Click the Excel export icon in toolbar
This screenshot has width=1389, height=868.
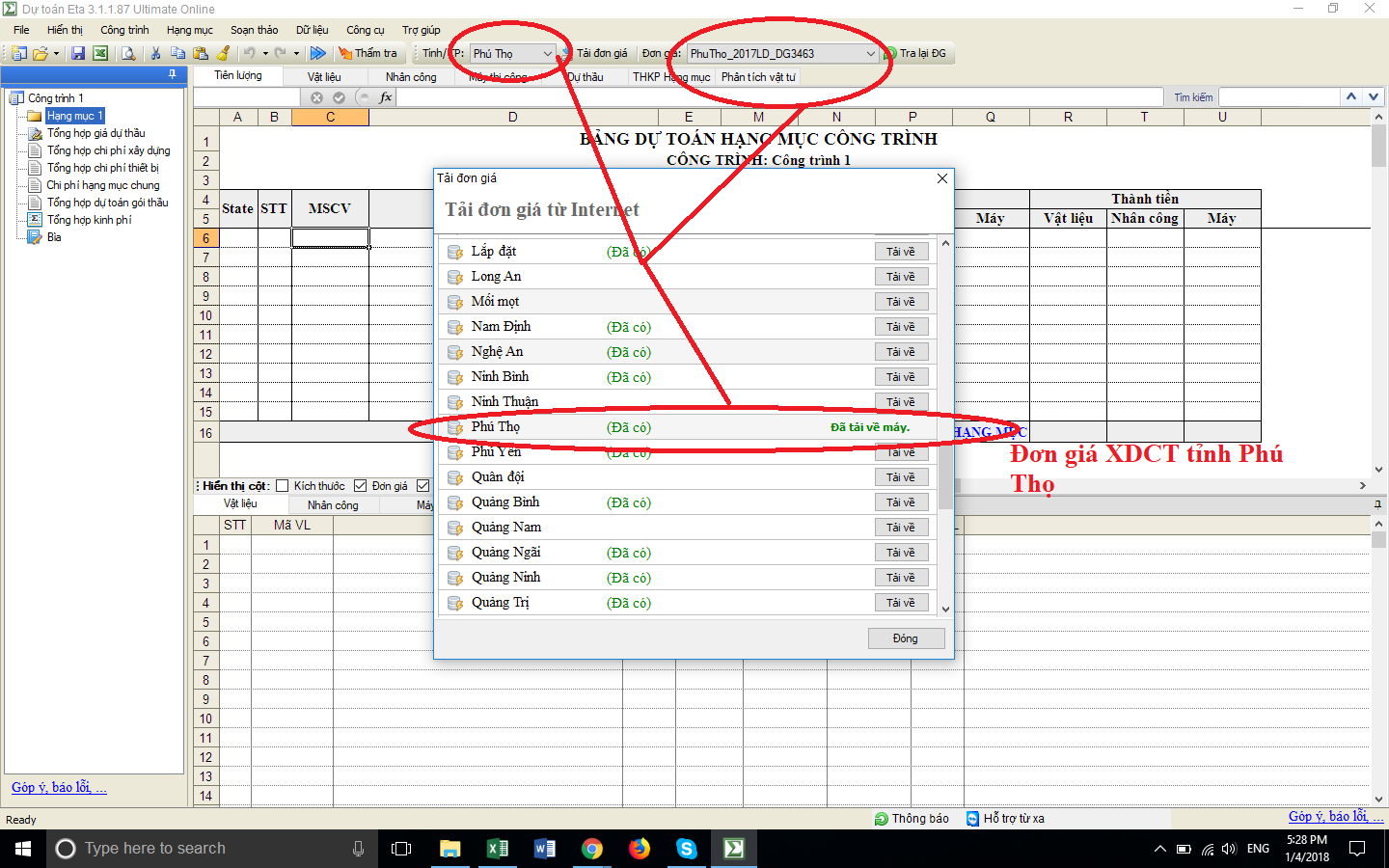(x=100, y=54)
